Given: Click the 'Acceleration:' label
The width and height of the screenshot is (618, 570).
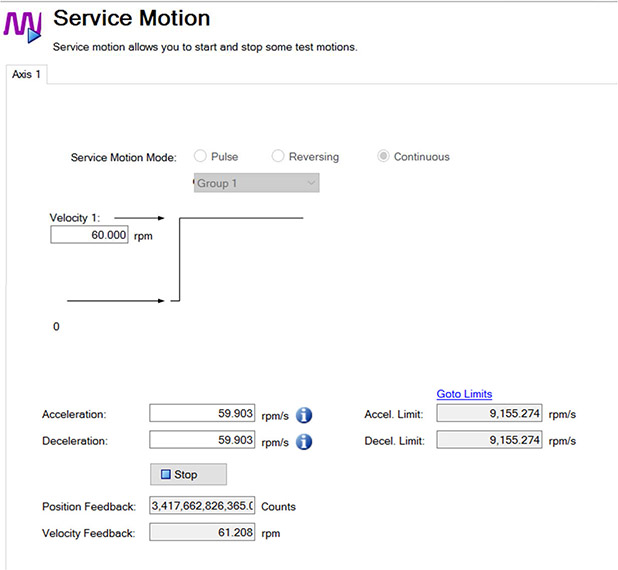Looking at the screenshot, I should pyautogui.click(x=74, y=414).
